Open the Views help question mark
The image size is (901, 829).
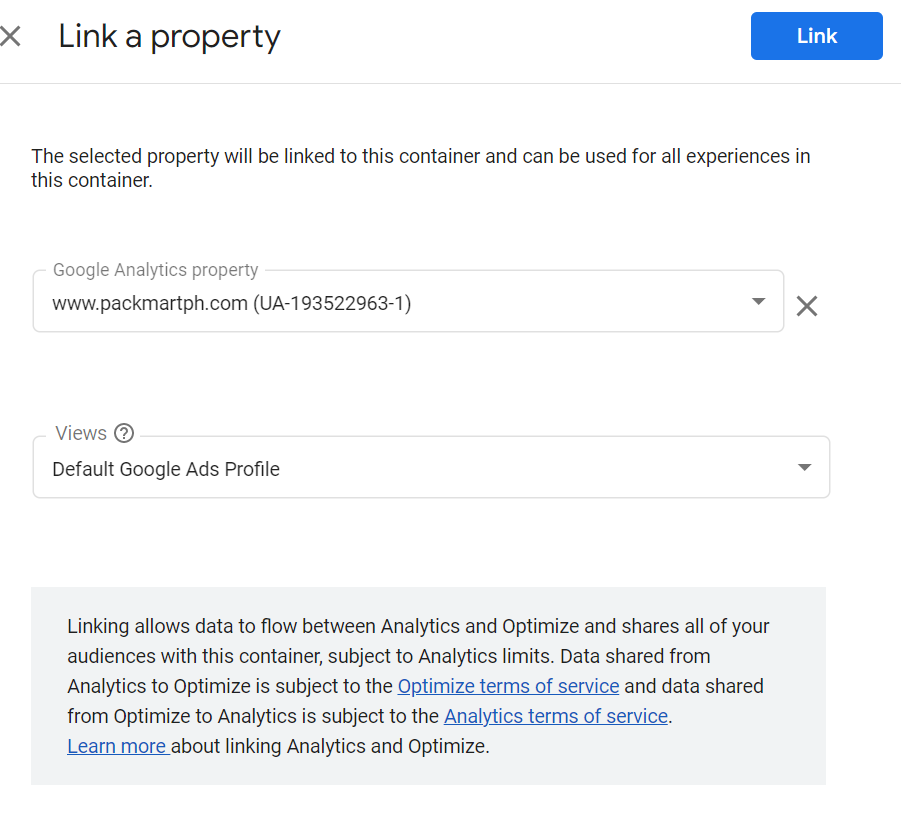124,433
